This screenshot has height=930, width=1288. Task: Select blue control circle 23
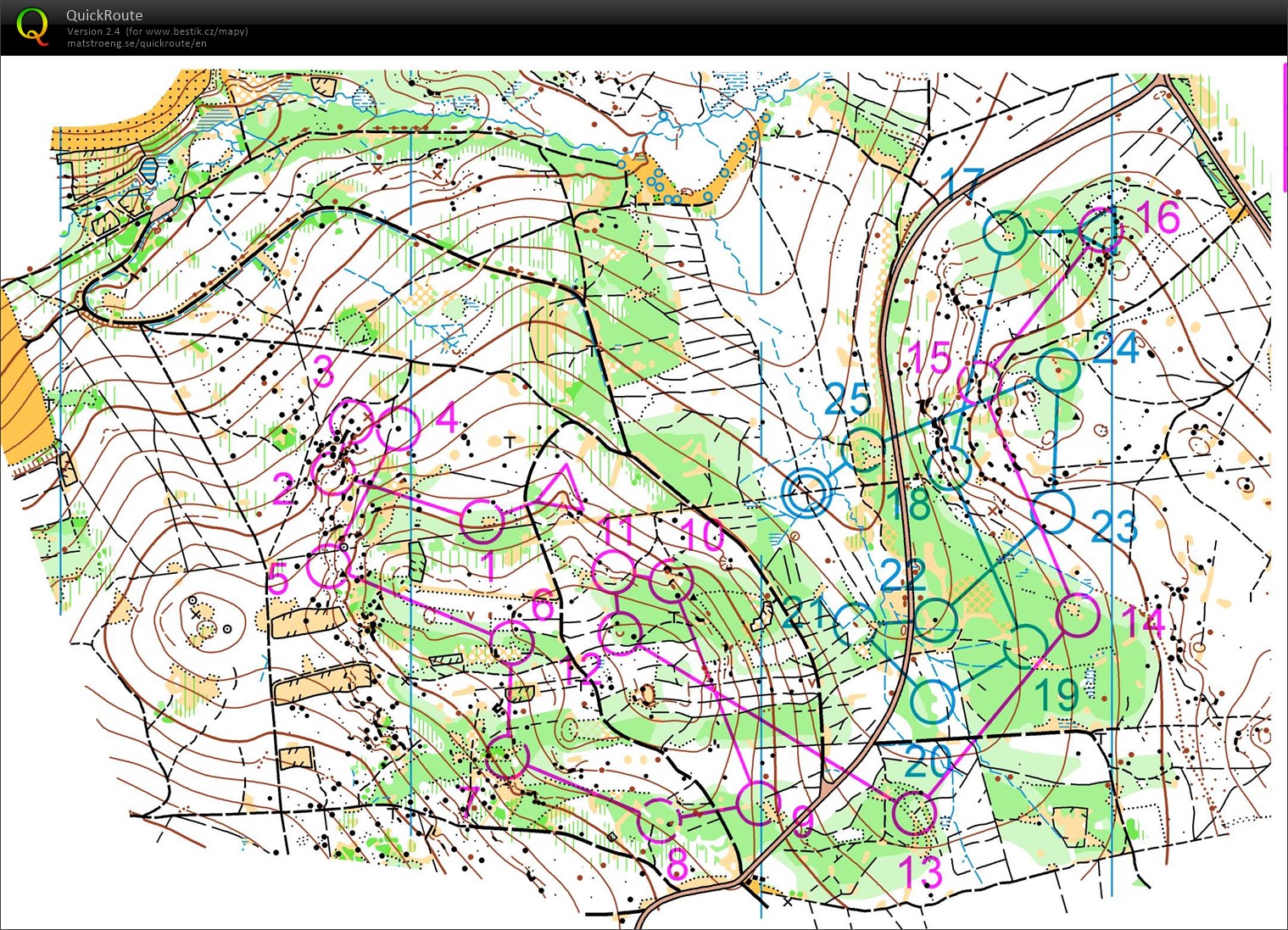click(x=1053, y=511)
